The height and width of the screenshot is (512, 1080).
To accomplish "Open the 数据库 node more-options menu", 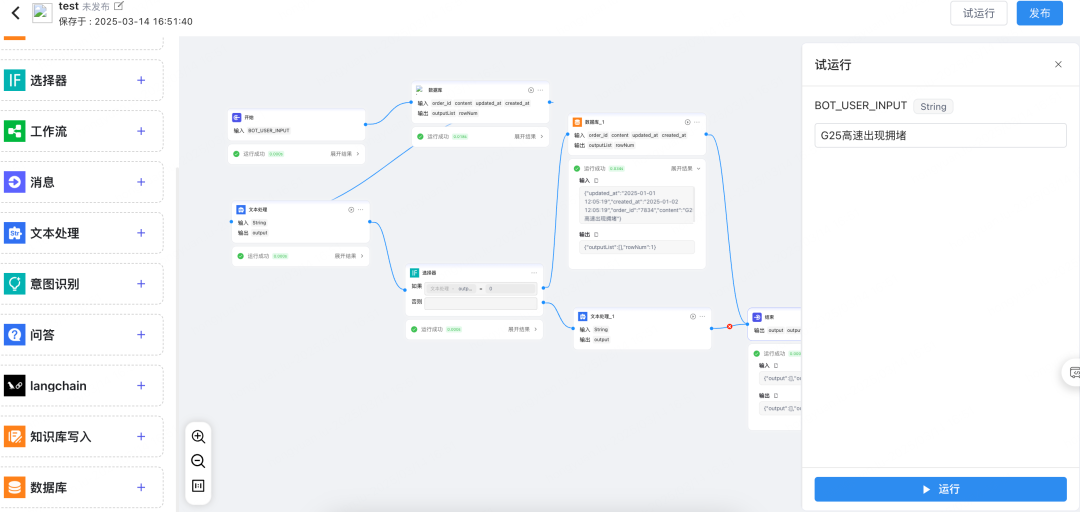I will [x=541, y=90].
